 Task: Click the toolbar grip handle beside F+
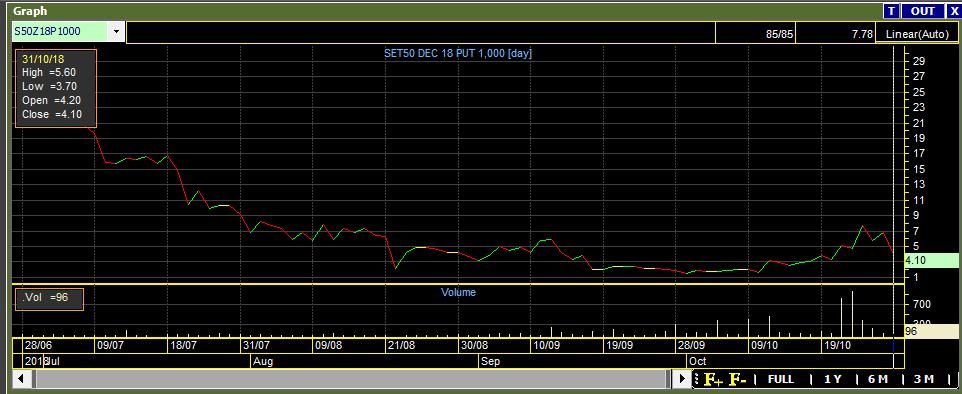point(696,379)
